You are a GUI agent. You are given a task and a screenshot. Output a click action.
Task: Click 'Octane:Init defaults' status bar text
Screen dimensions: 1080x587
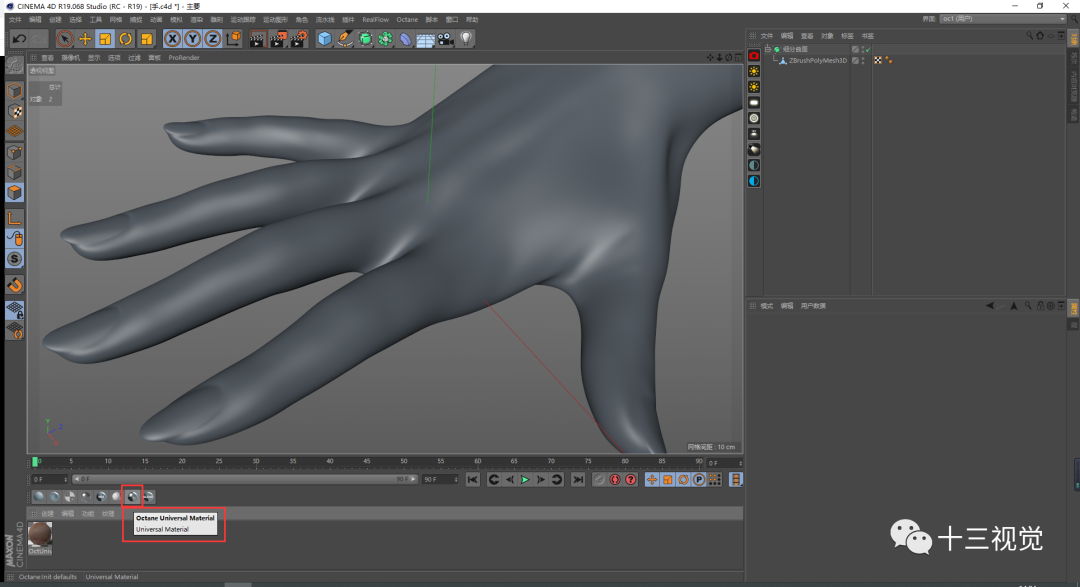[48, 577]
